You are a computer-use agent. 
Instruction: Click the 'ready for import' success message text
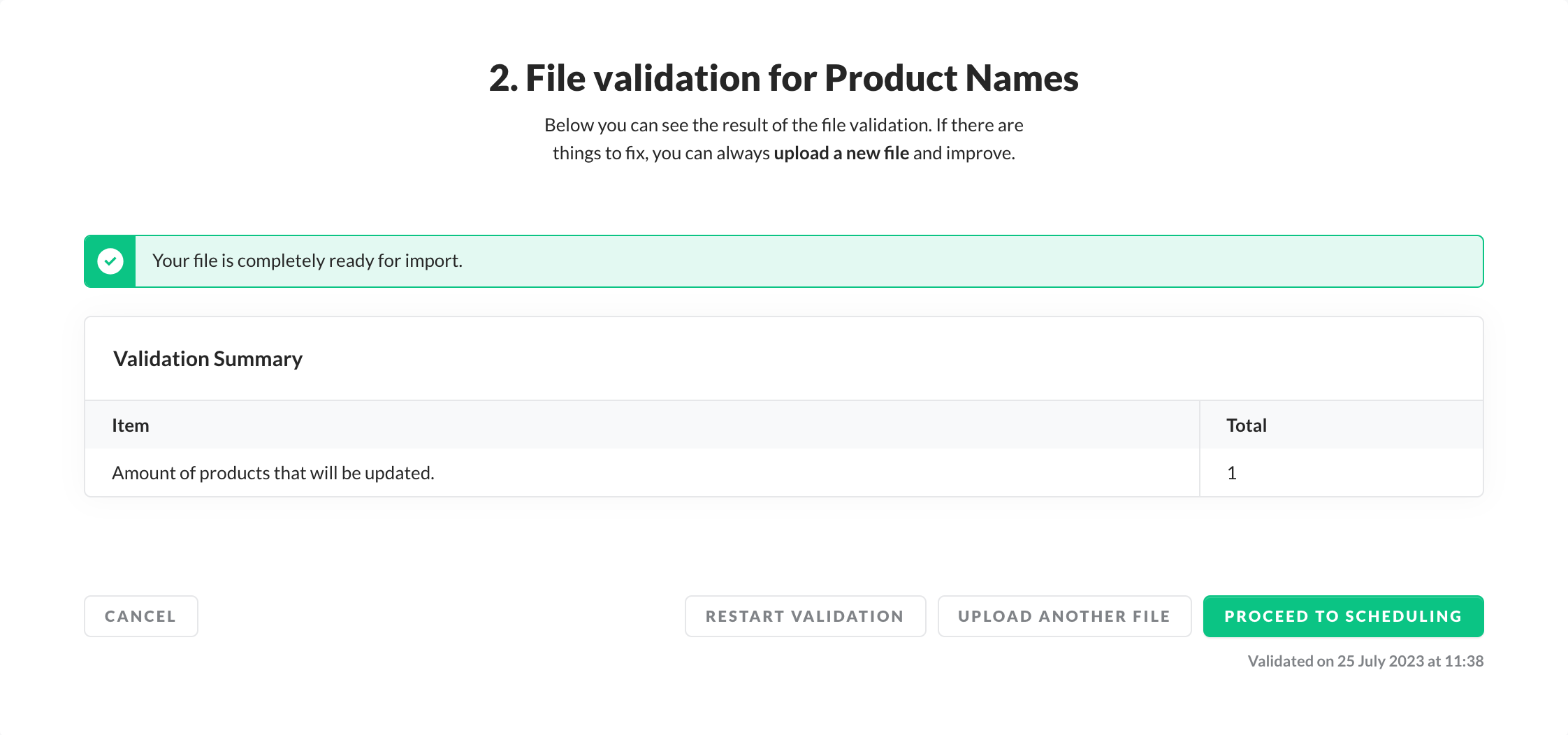coord(307,261)
